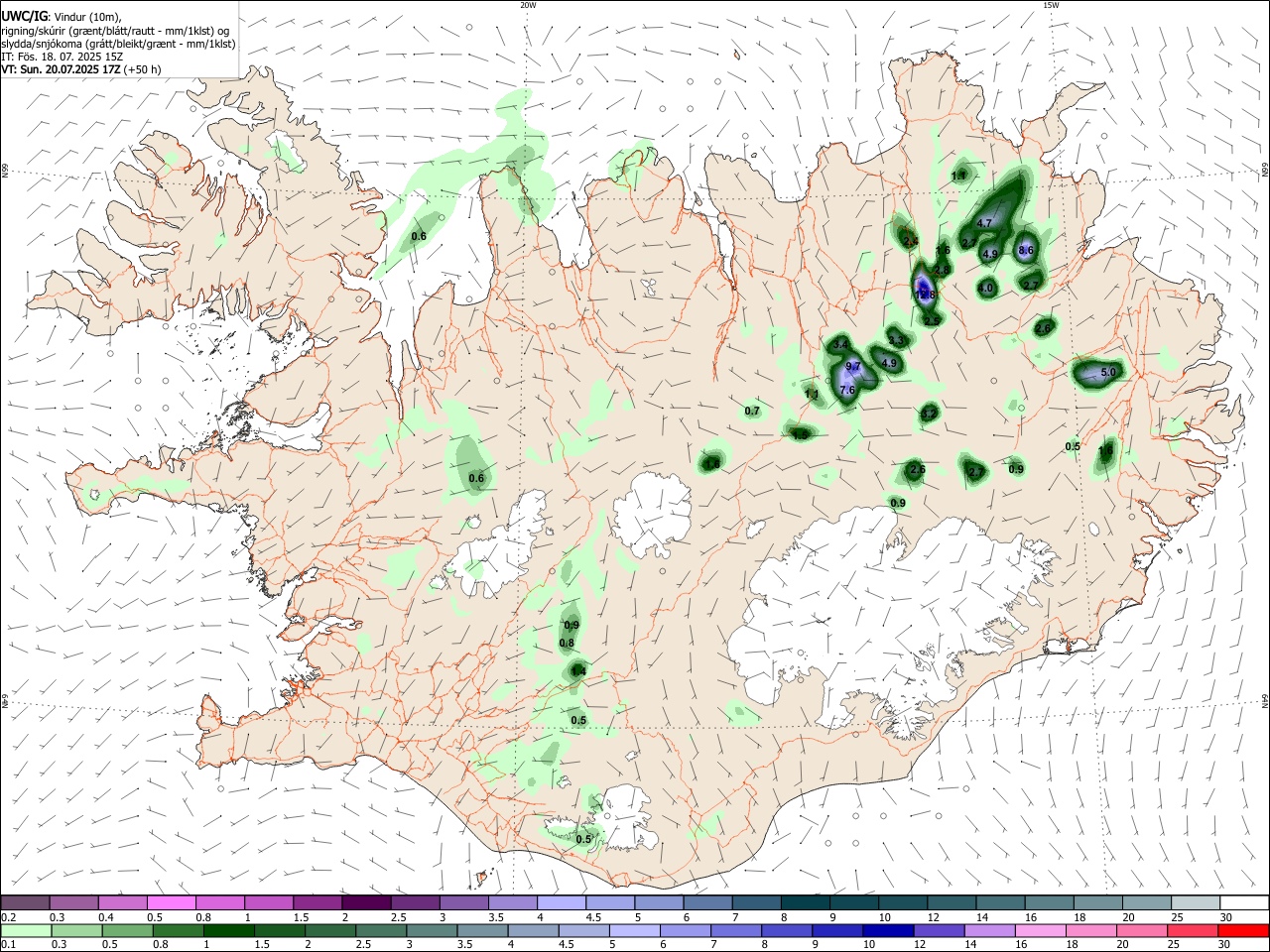Viewport: 1270px width, 952px height.
Task: Select the 9.7 rainfall value label
Action: click(x=852, y=367)
